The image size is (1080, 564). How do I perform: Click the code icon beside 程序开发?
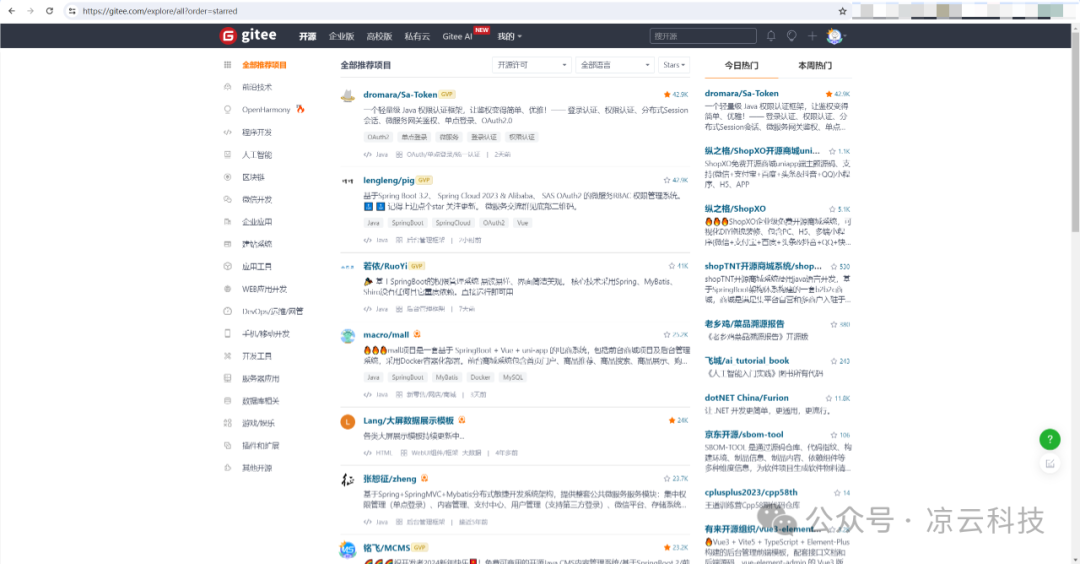point(227,132)
